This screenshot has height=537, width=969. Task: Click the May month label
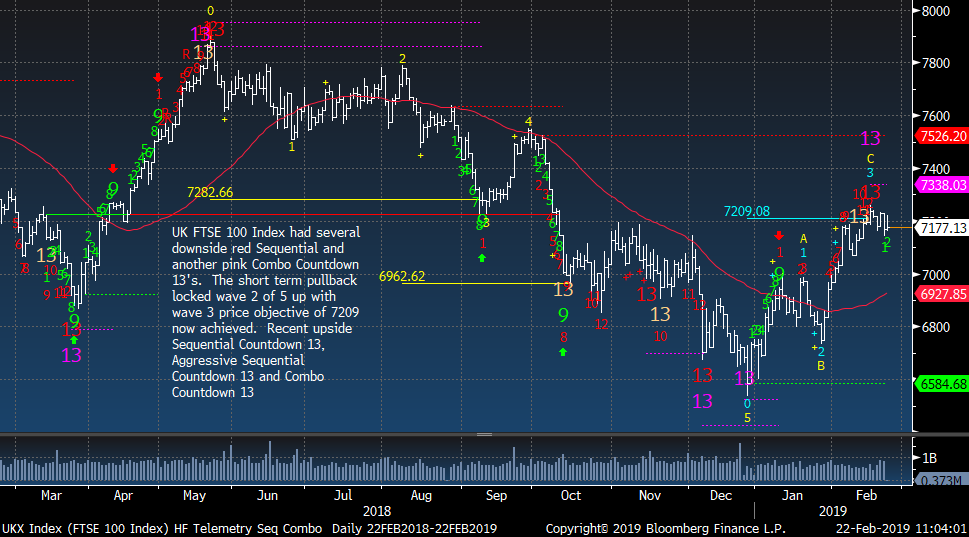(194, 496)
